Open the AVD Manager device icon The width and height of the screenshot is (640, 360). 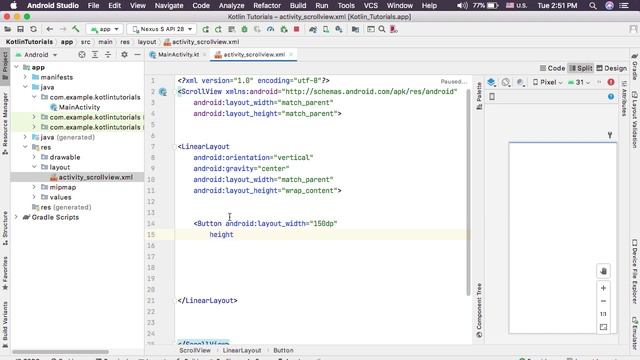[x=326, y=29]
